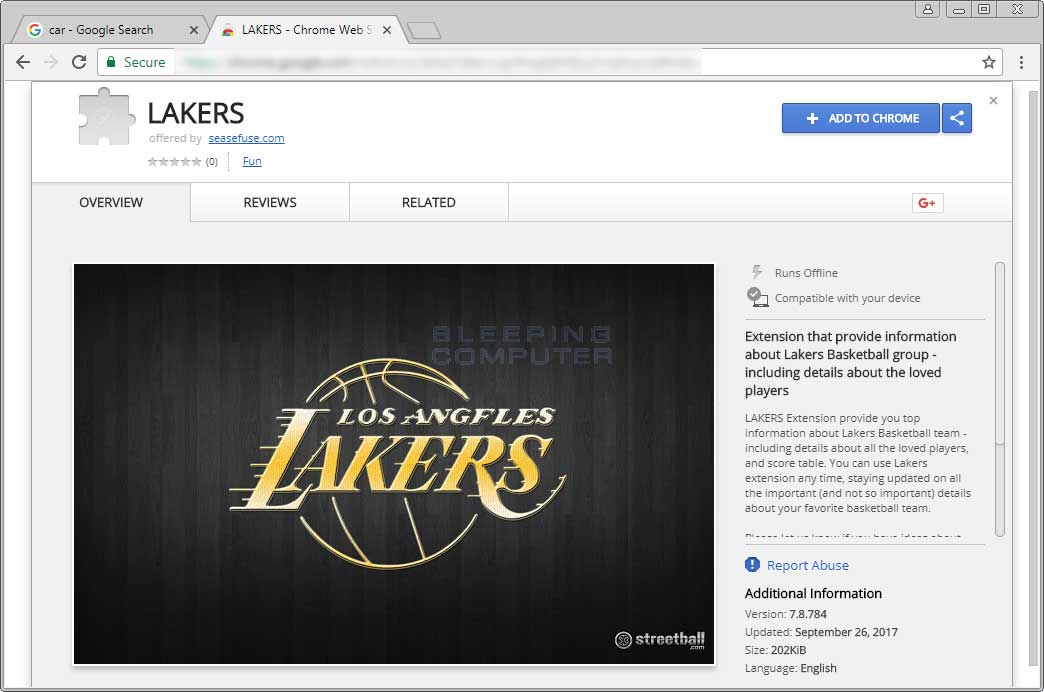Click the Secure padlock icon

pos(110,61)
